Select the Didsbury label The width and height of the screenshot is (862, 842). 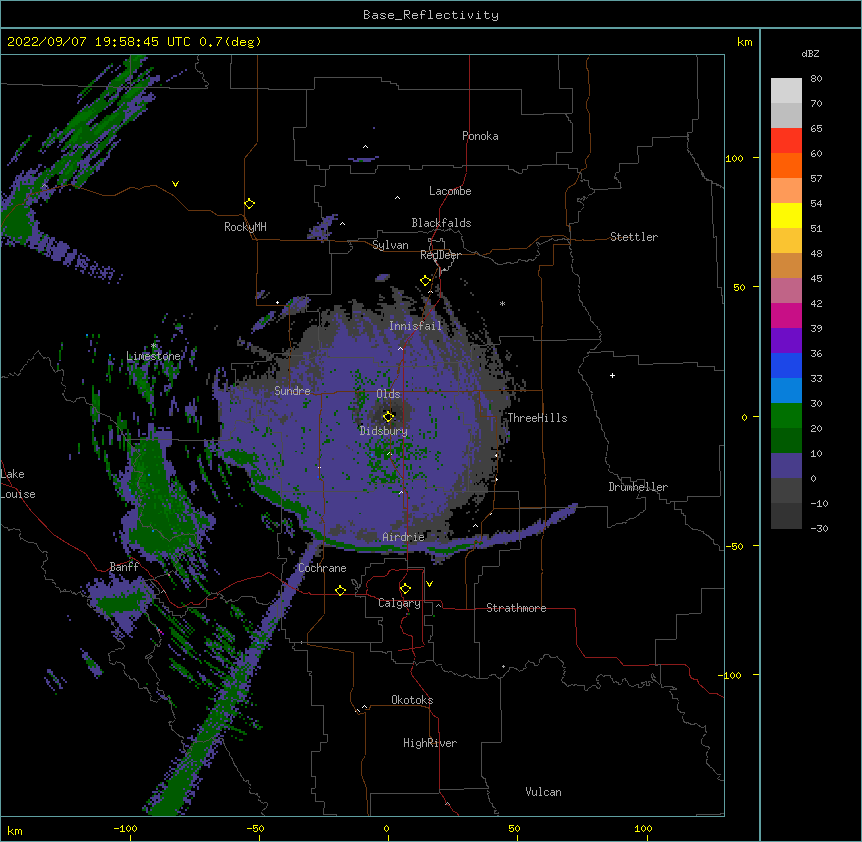click(x=384, y=431)
